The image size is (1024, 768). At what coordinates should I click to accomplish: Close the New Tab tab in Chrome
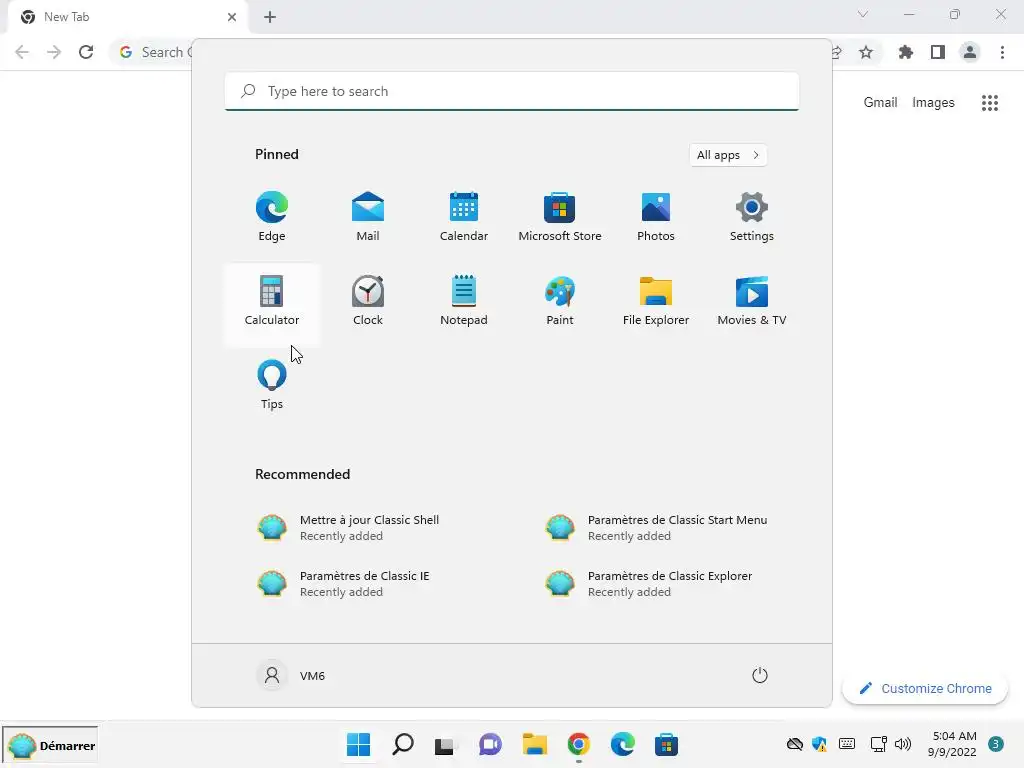click(232, 17)
